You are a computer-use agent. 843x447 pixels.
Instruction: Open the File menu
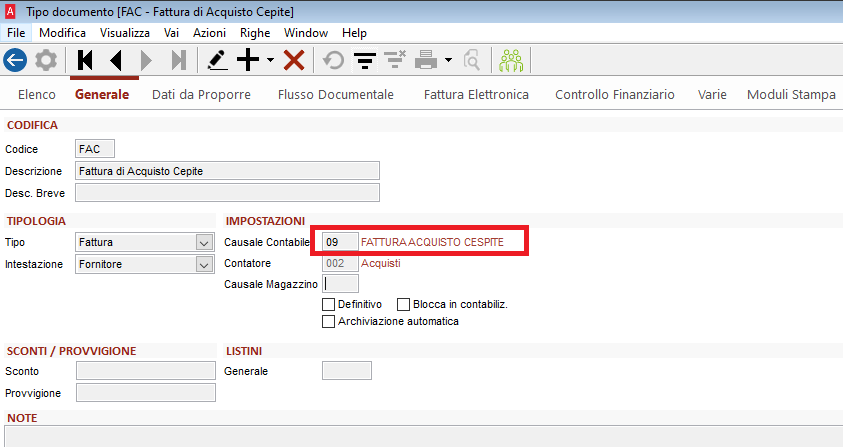click(x=16, y=33)
